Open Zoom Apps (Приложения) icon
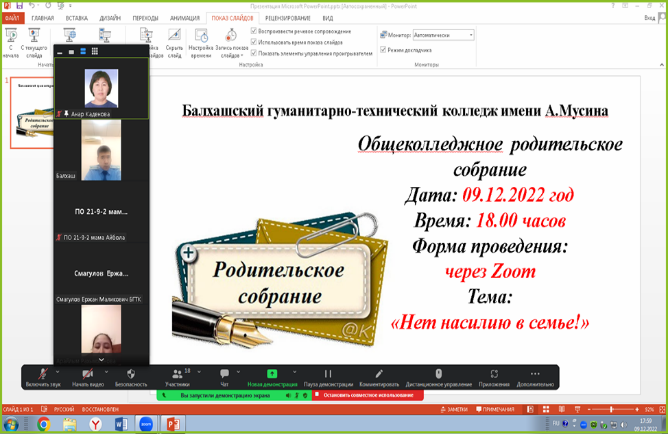The height and width of the screenshot is (434, 668). (x=494, y=374)
